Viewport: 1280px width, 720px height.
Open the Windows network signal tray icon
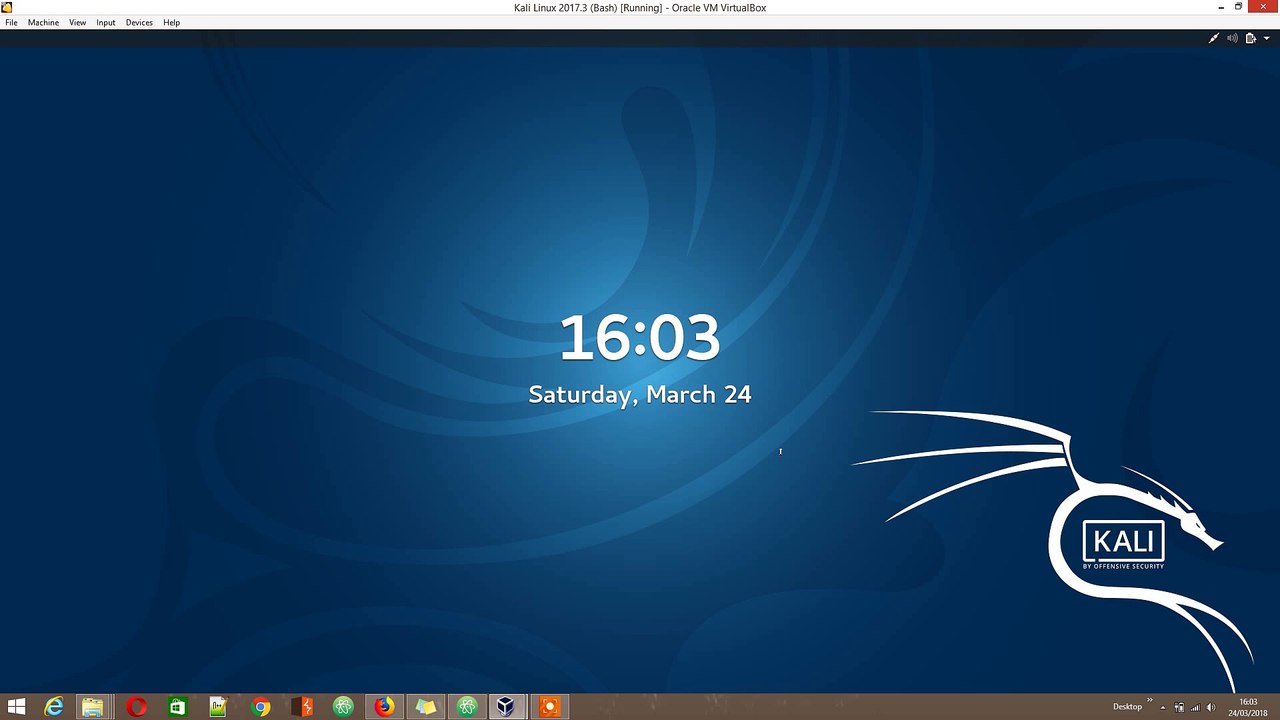tap(1195, 708)
